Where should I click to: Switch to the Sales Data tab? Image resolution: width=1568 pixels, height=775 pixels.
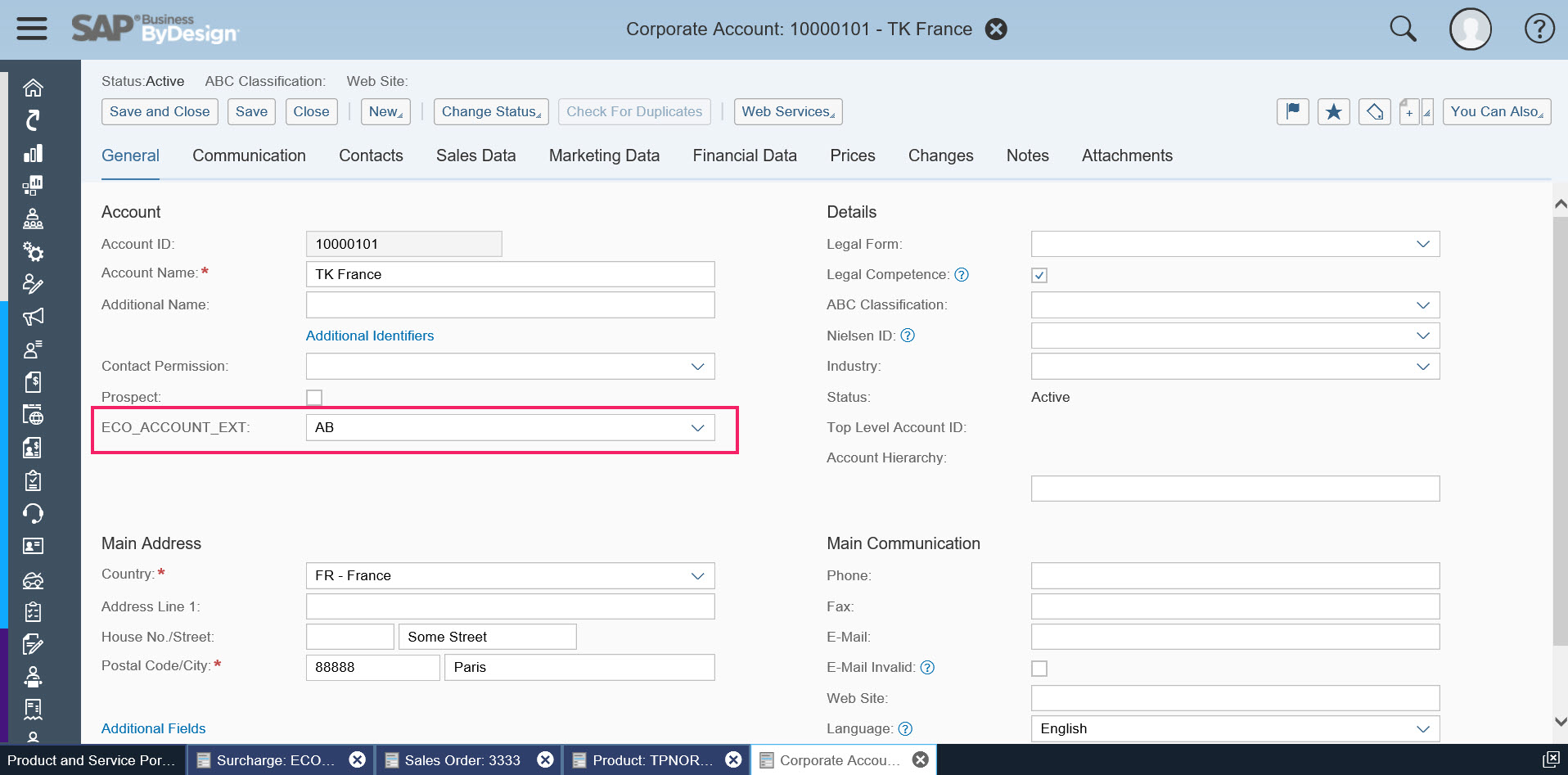click(x=475, y=155)
